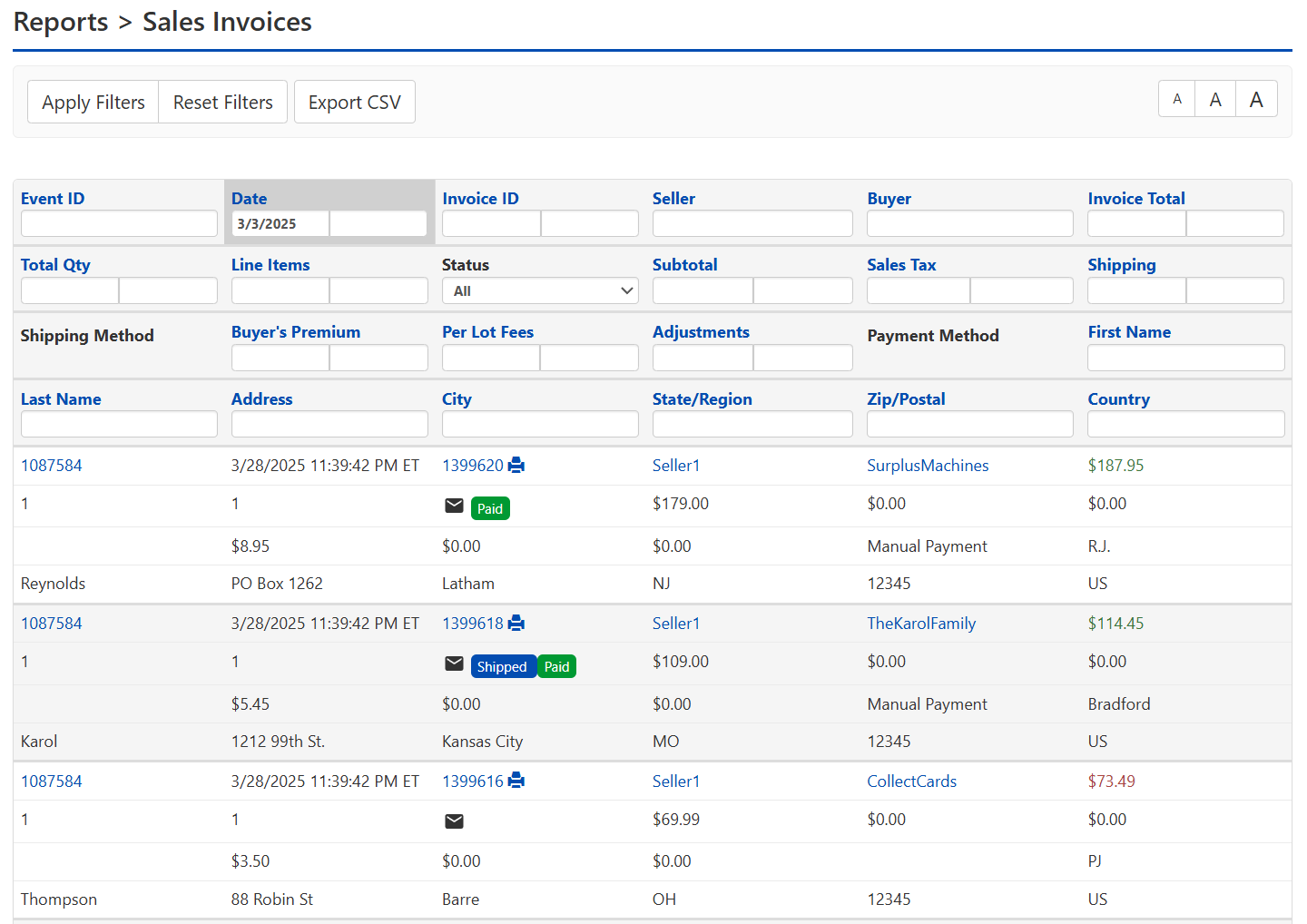Open invoice 1399616 link
This screenshot has width=1307, height=924.
[473, 781]
